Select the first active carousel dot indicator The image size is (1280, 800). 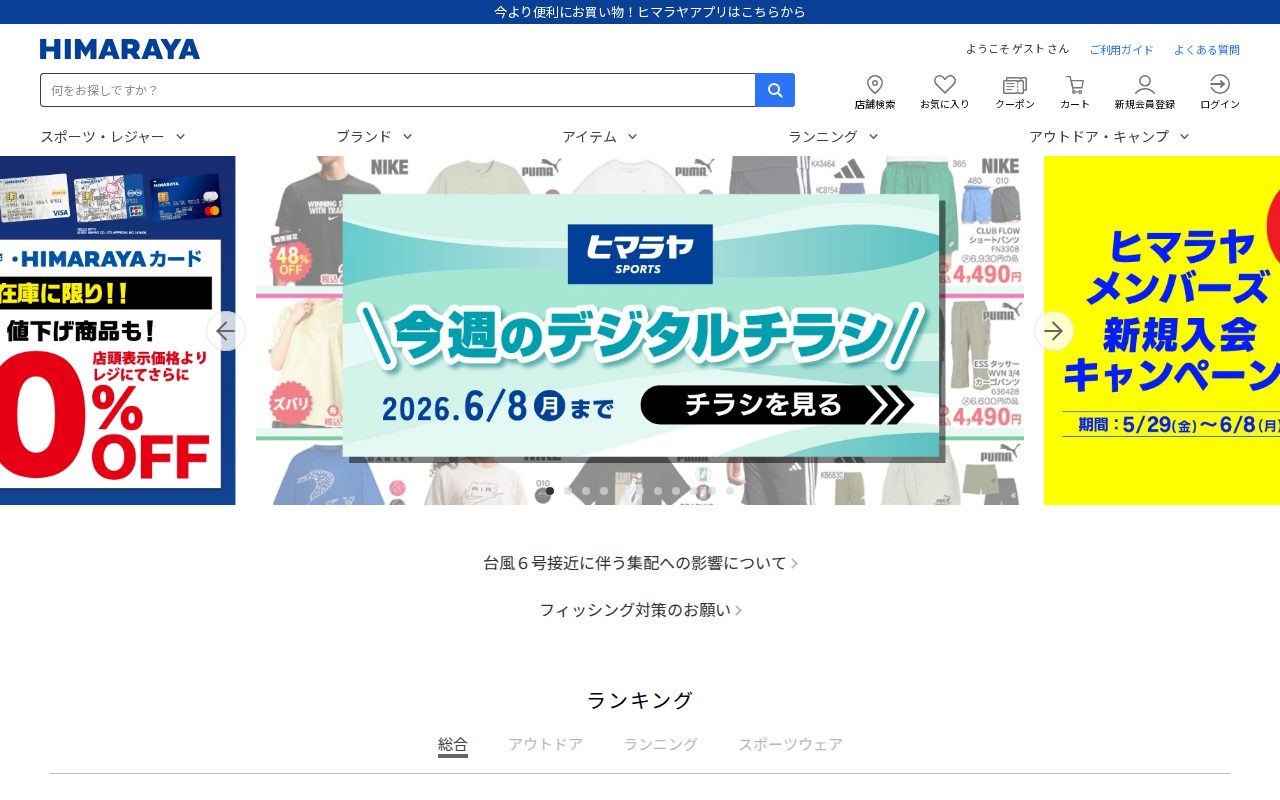[550, 491]
